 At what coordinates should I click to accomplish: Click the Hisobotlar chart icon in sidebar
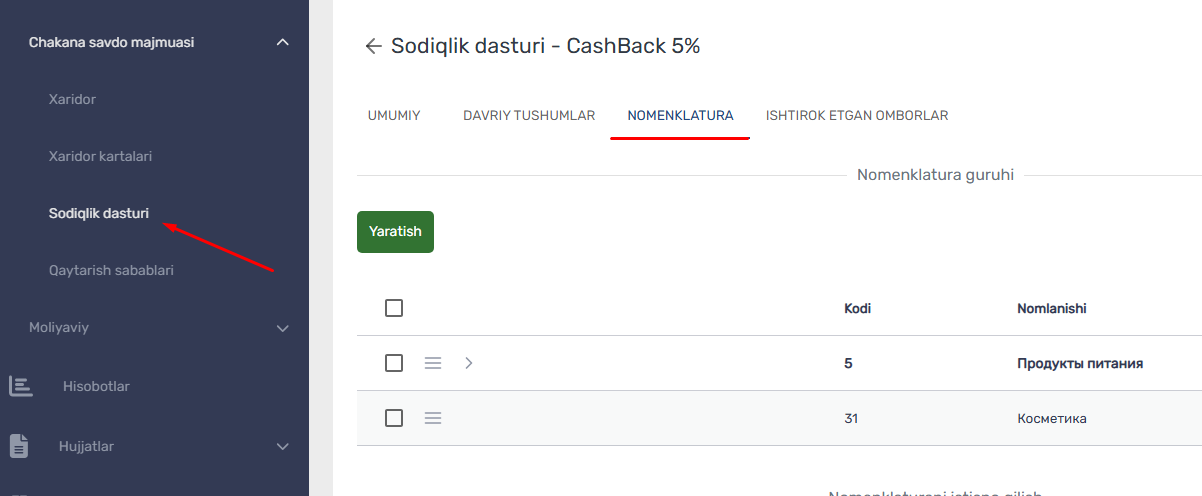click(x=20, y=386)
